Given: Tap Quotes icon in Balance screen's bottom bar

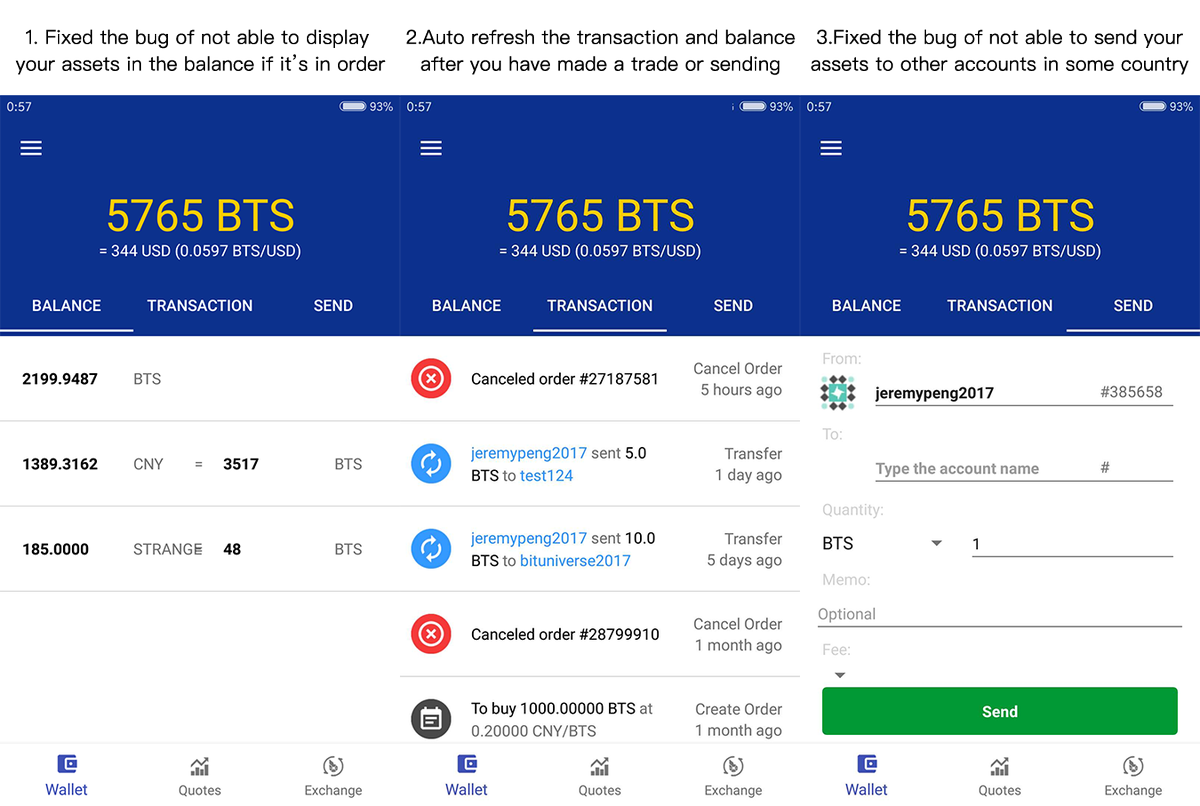Looking at the screenshot, I should 200,767.
